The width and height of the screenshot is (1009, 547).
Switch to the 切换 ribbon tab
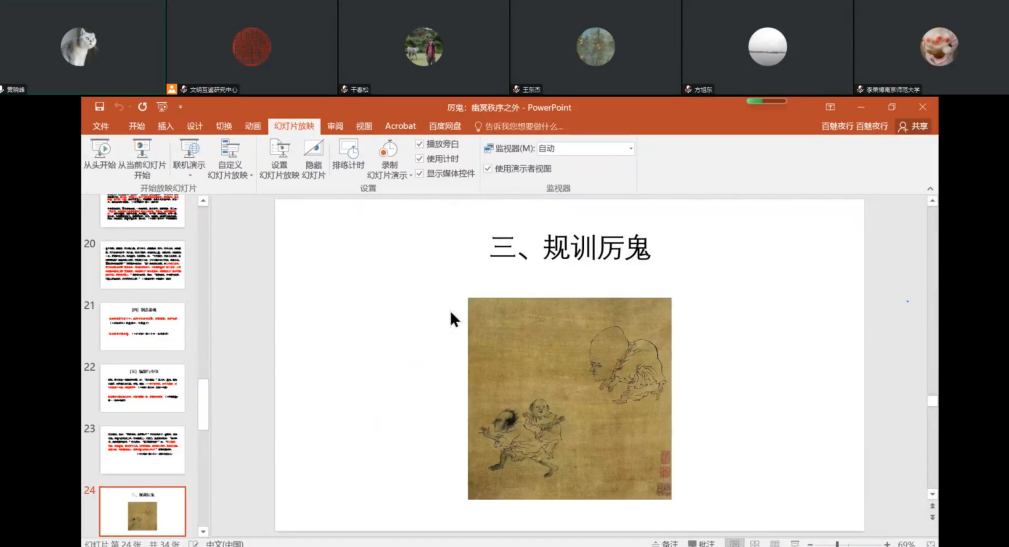point(224,126)
